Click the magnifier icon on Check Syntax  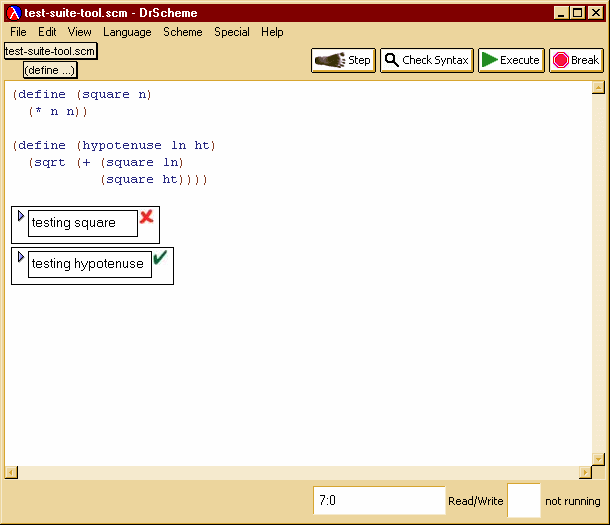coord(391,60)
